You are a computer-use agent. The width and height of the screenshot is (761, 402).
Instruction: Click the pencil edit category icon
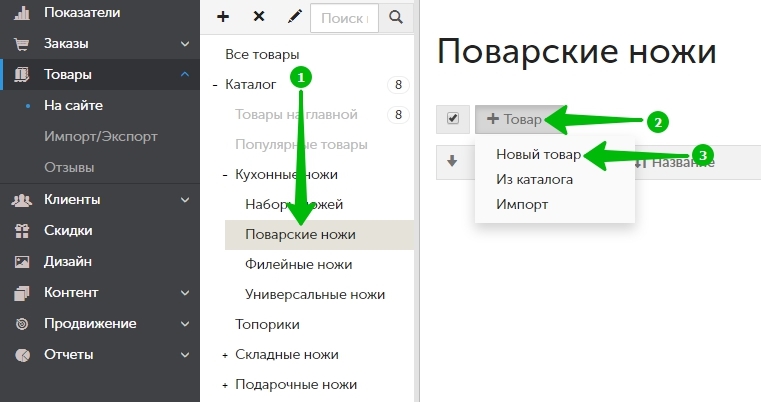click(x=294, y=17)
